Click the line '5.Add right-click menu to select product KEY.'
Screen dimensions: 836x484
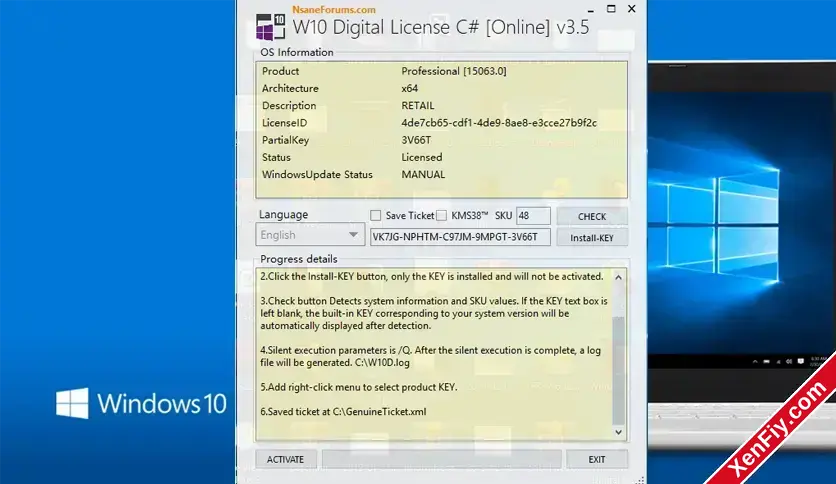pos(359,387)
